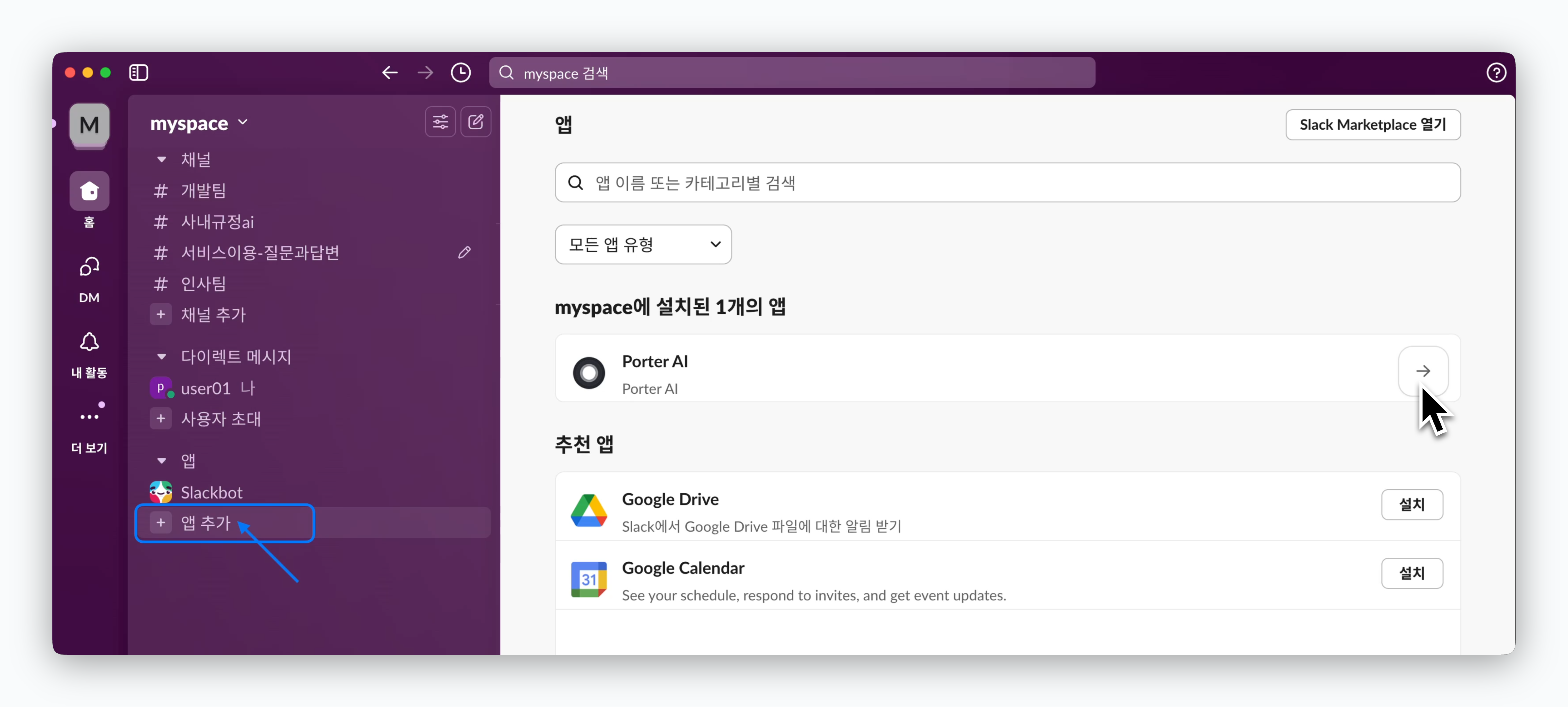Open history clock icon
Image resolution: width=1568 pixels, height=707 pixels.
[x=461, y=72]
